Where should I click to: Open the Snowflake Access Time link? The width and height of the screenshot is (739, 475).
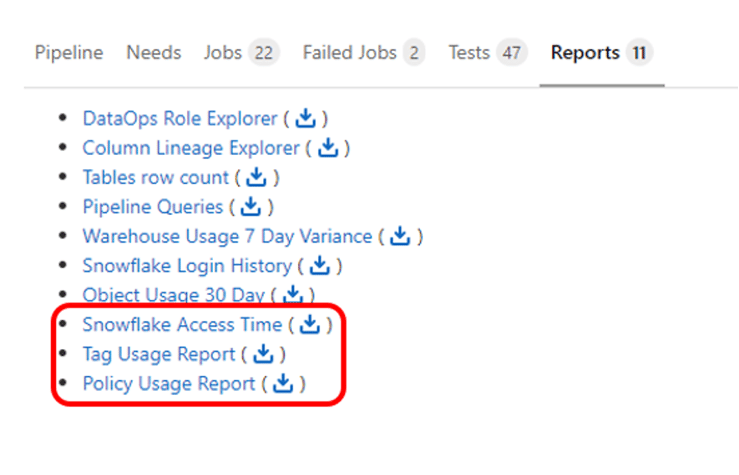point(182,325)
